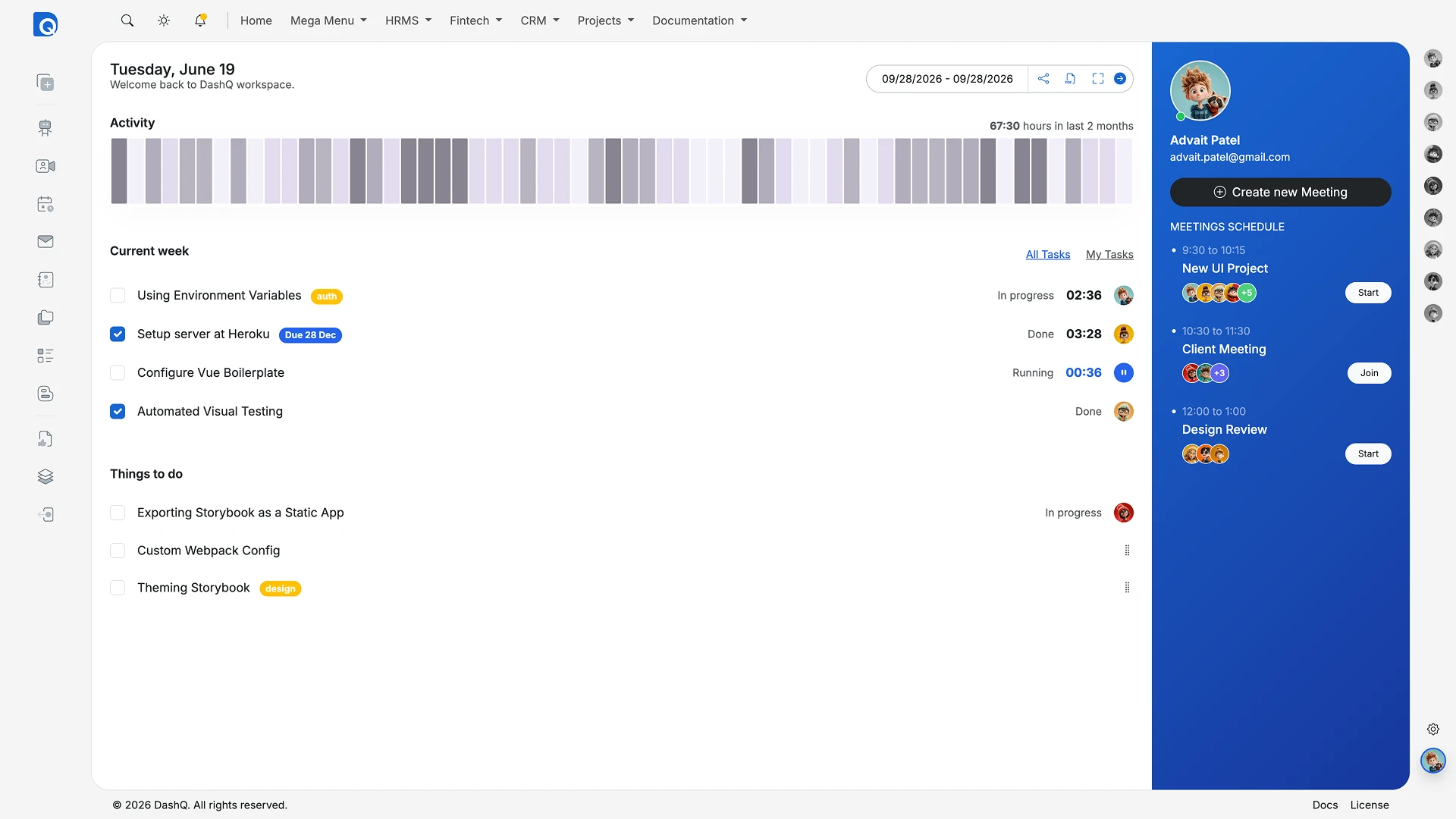The image size is (1456, 819).
Task: Expand the CRM dropdown
Action: [540, 20]
